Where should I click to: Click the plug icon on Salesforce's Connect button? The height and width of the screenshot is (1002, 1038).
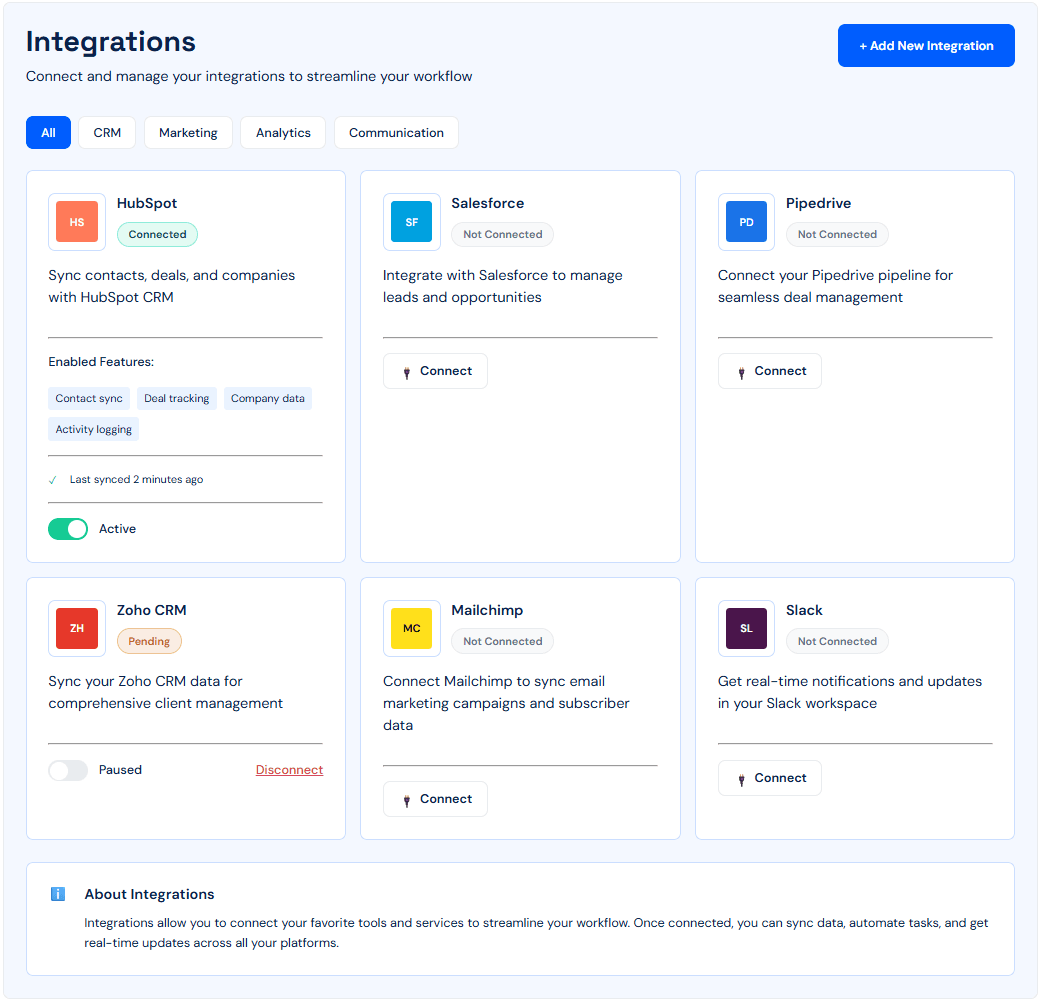(x=406, y=371)
